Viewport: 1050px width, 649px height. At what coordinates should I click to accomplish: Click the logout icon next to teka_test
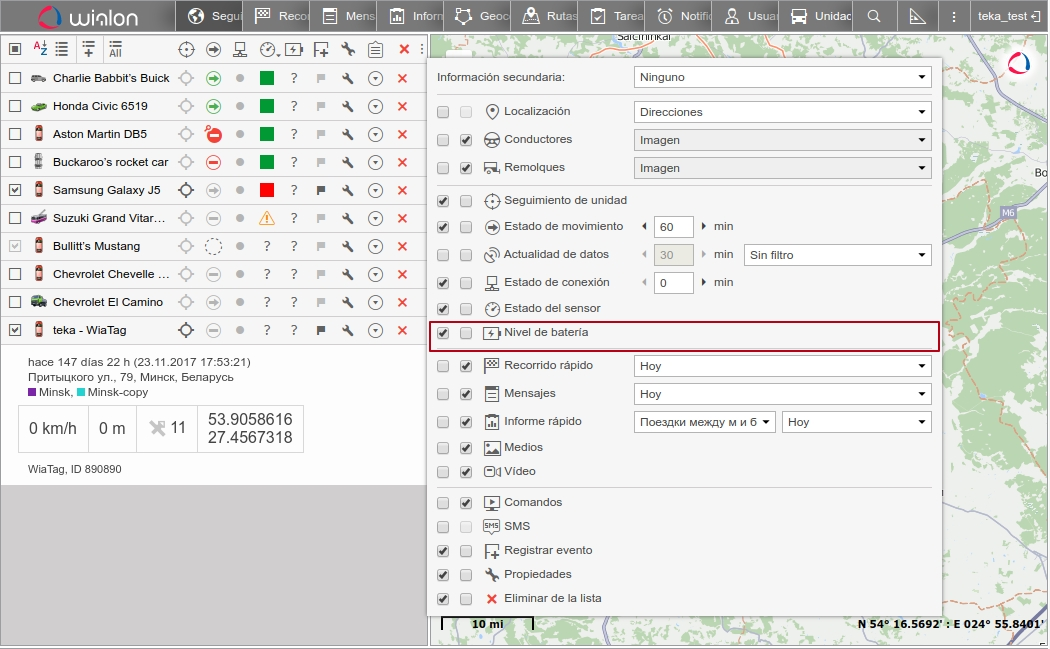[x=1035, y=16]
